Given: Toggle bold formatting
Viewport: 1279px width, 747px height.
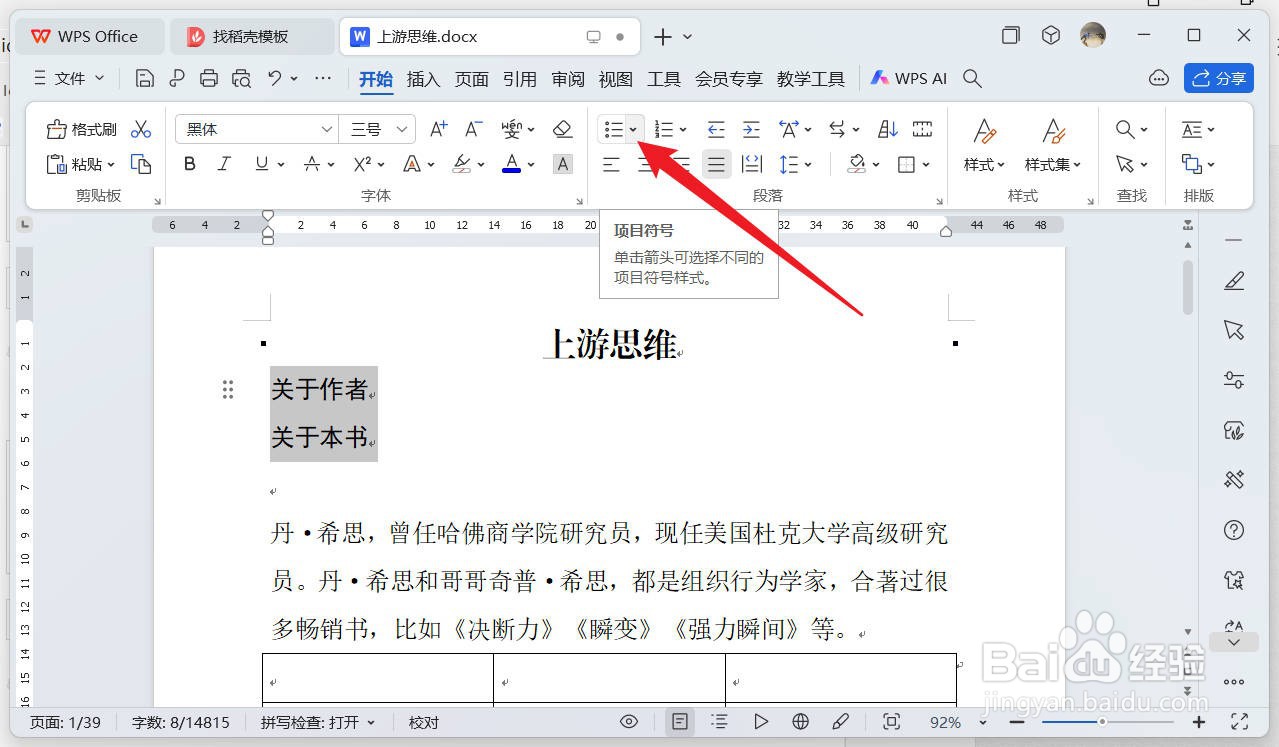Looking at the screenshot, I should (189, 164).
